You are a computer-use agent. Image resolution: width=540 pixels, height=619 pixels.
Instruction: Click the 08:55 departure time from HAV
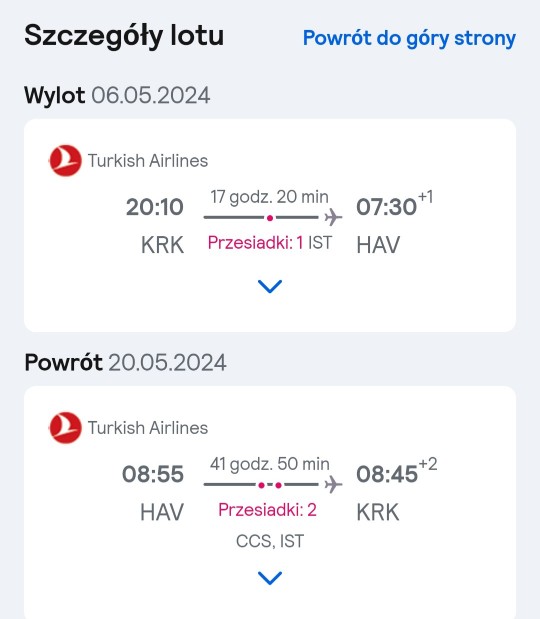[153, 474]
